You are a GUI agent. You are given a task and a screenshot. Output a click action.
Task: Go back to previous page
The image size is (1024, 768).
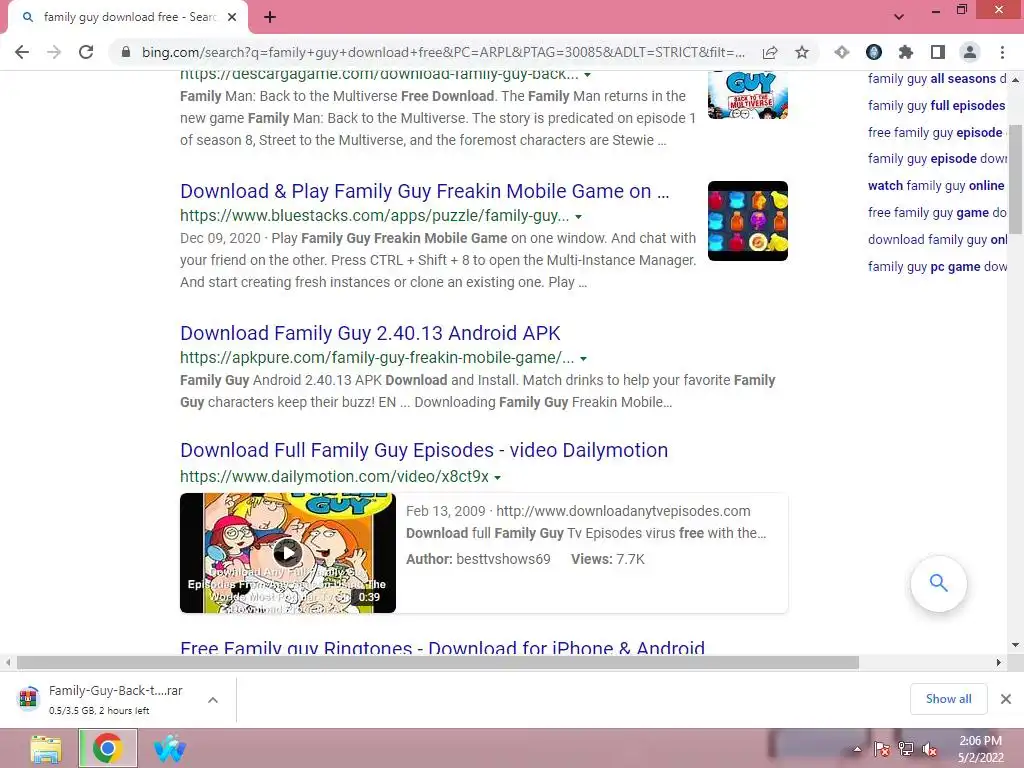click(22, 52)
